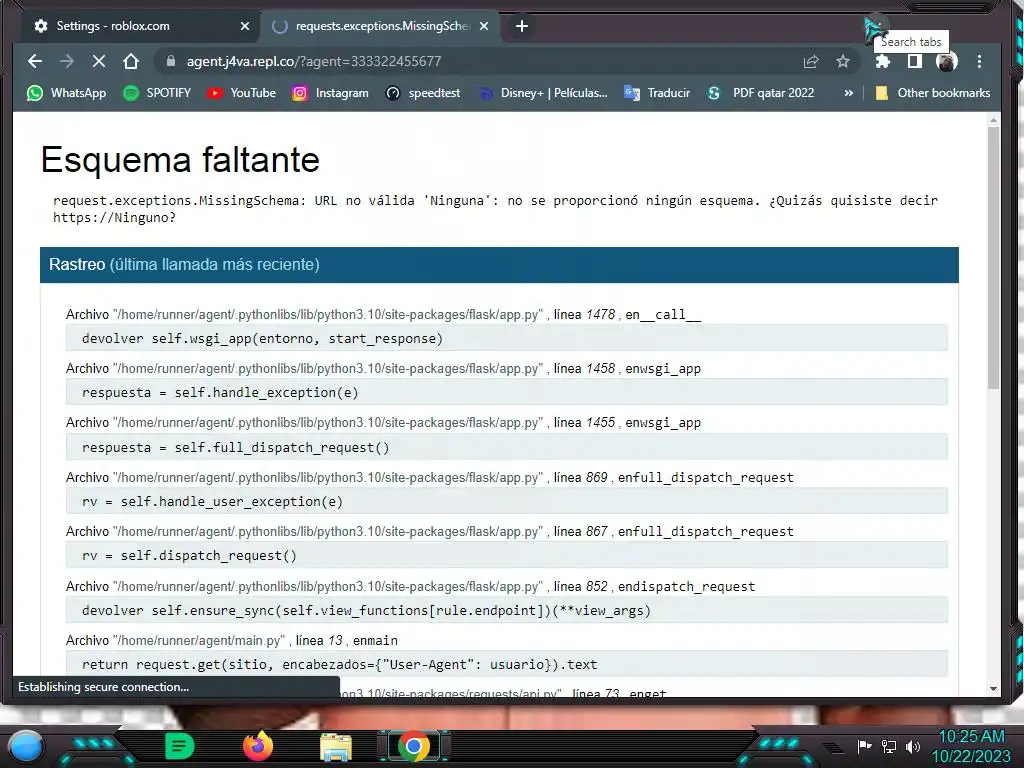1024x768 pixels.
Task: Open File Explorer from the taskbar
Action: 336,746
